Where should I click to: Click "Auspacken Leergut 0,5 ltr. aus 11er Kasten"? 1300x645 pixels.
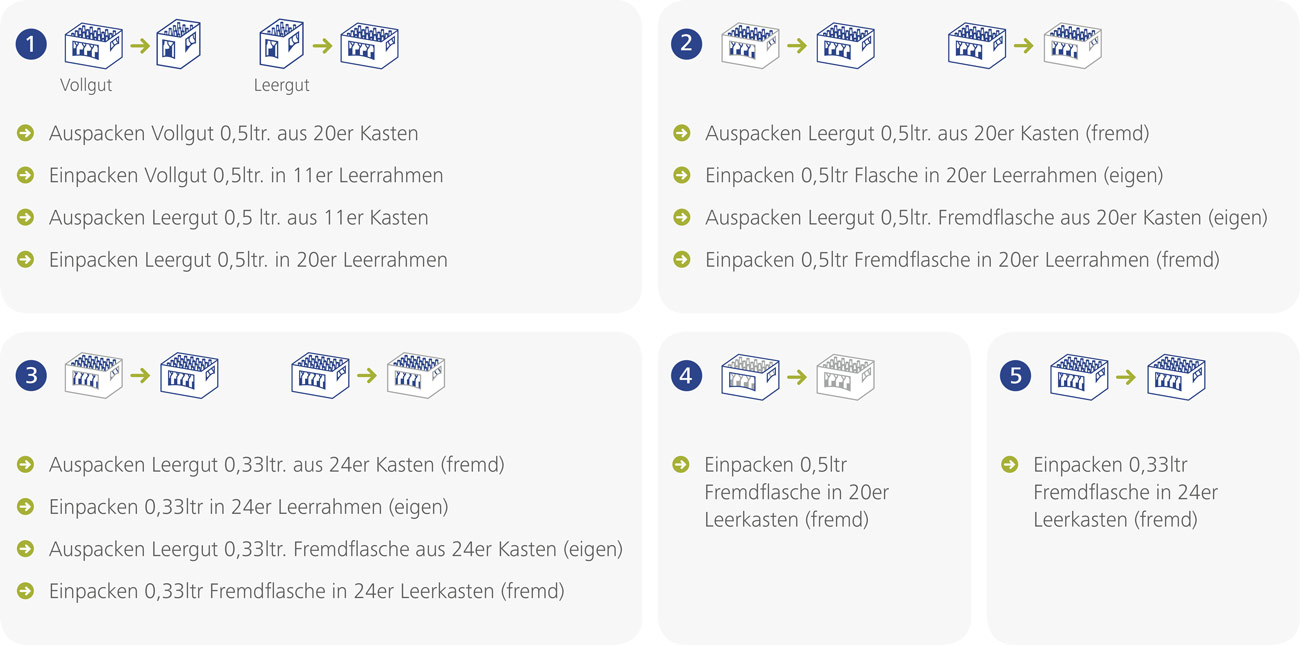tap(238, 218)
